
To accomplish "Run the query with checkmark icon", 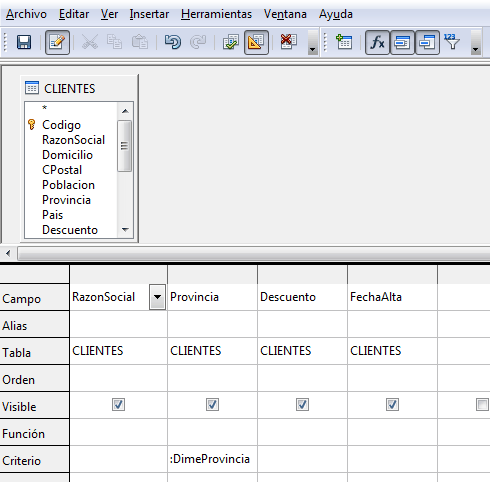I will (231, 42).
